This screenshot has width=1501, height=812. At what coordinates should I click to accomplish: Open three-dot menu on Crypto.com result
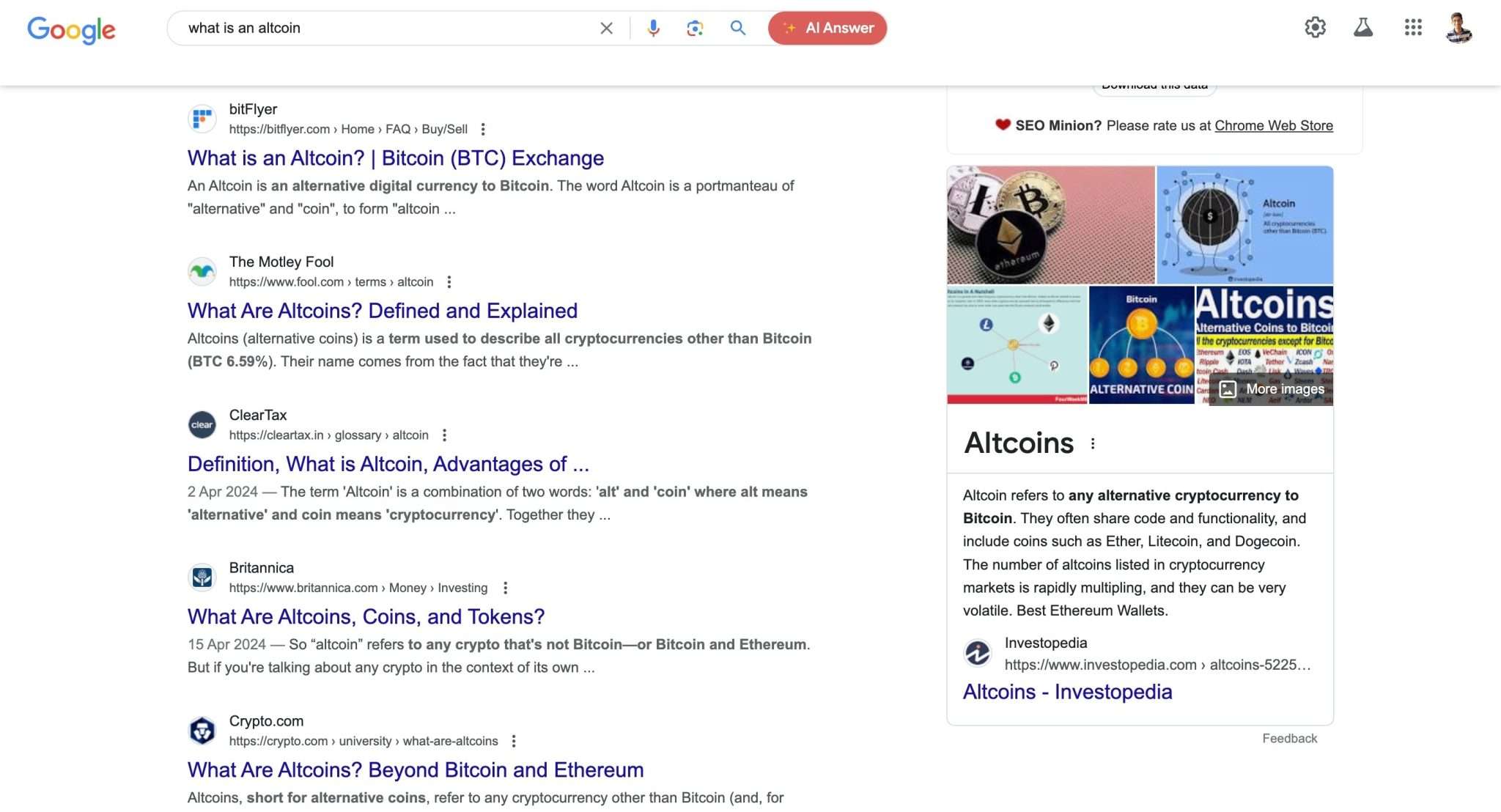point(512,741)
